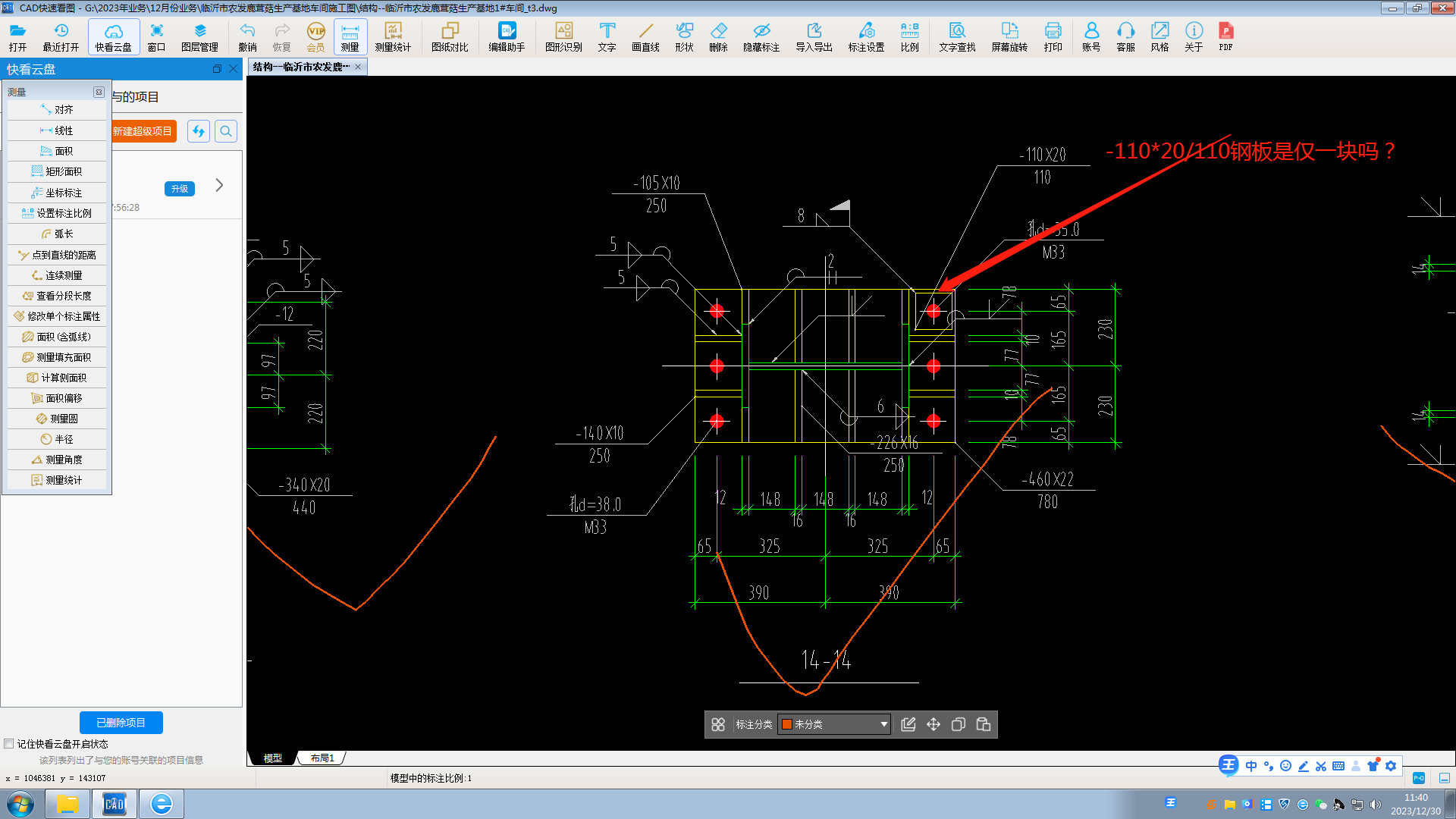This screenshot has height=819, width=1456.
Task: Click 屏幕旋转 to rotate the screen
Action: [1009, 36]
